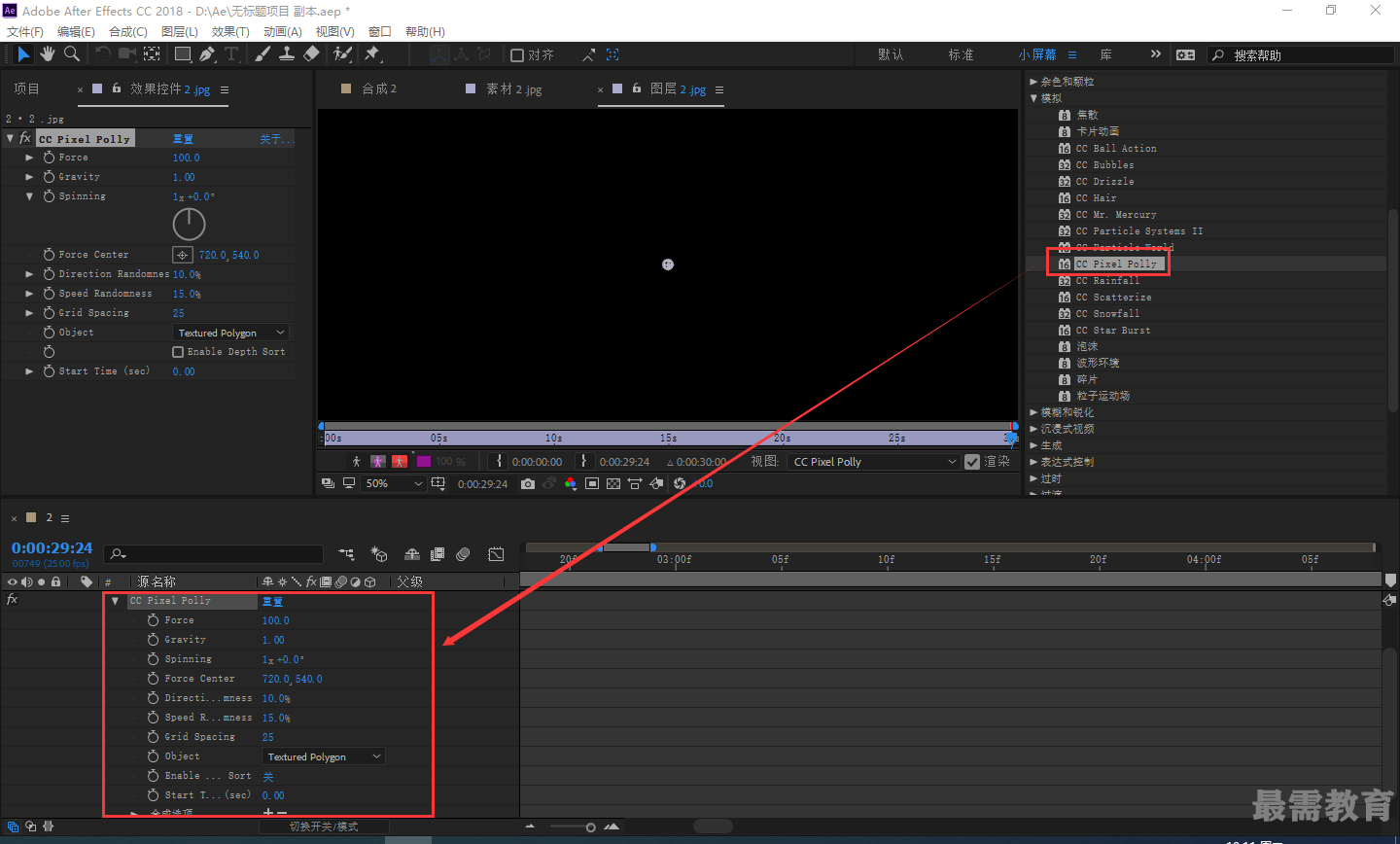Toggle the 对齐 snapping checkbox

click(x=517, y=55)
